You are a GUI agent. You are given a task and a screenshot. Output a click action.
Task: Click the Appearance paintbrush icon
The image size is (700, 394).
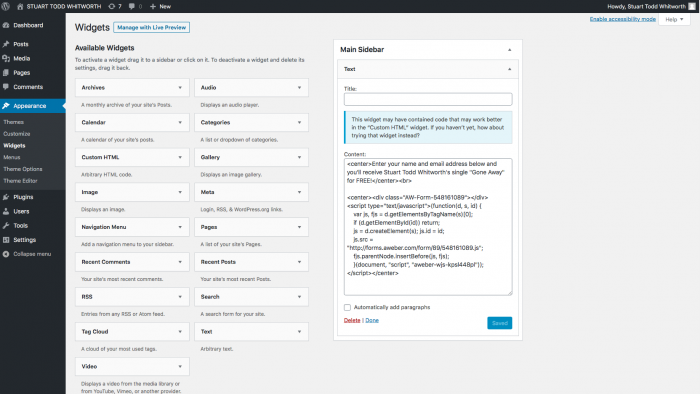(6, 106)
